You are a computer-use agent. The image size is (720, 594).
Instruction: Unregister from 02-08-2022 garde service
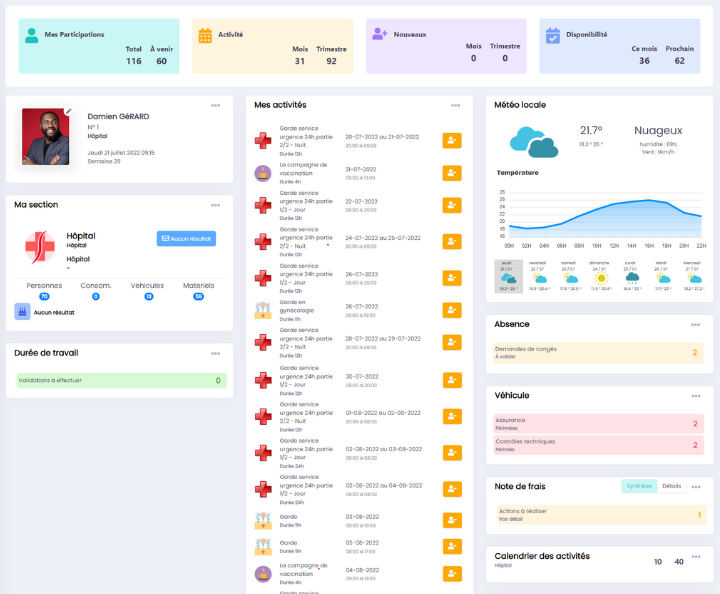[x=452, y=453]
